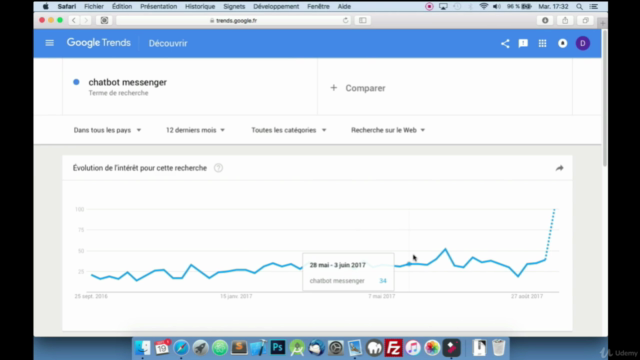Edit the 'chatbot messenger' search term

[127, 82]
